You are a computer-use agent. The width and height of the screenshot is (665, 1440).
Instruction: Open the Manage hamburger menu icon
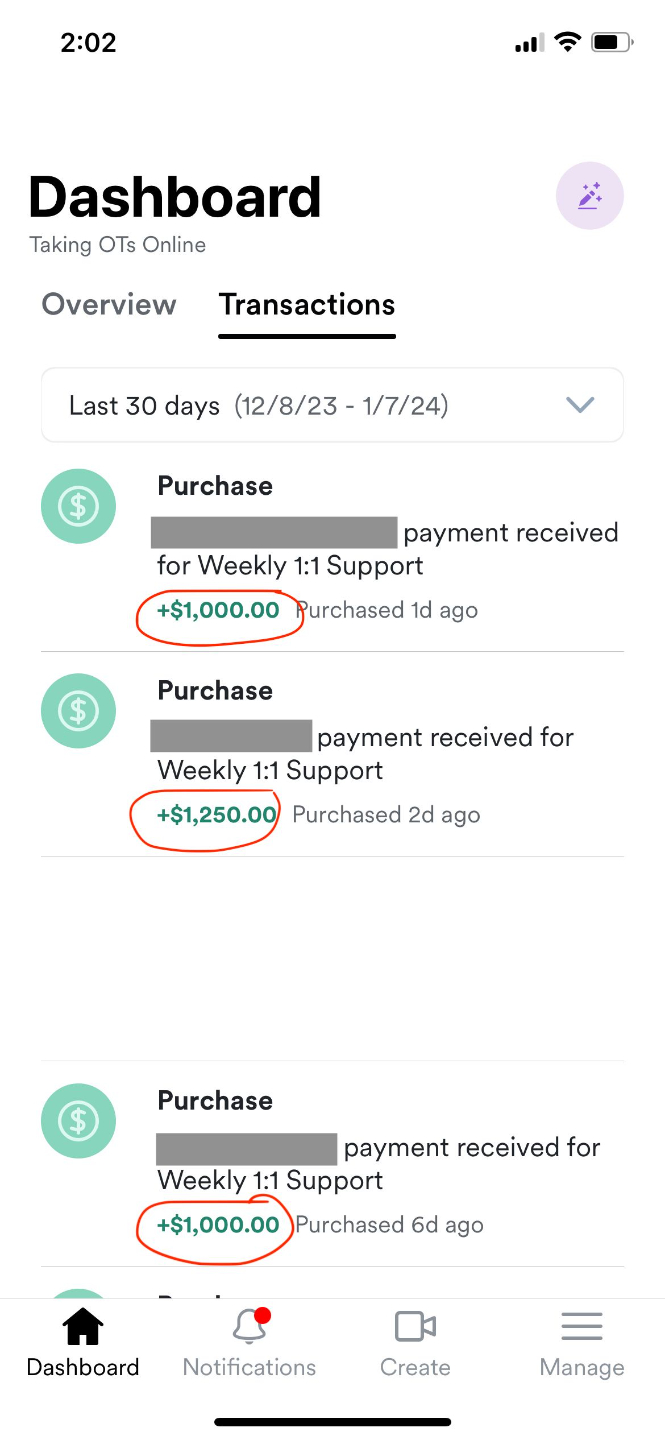pyautogui.click(x=581, y=1327)
